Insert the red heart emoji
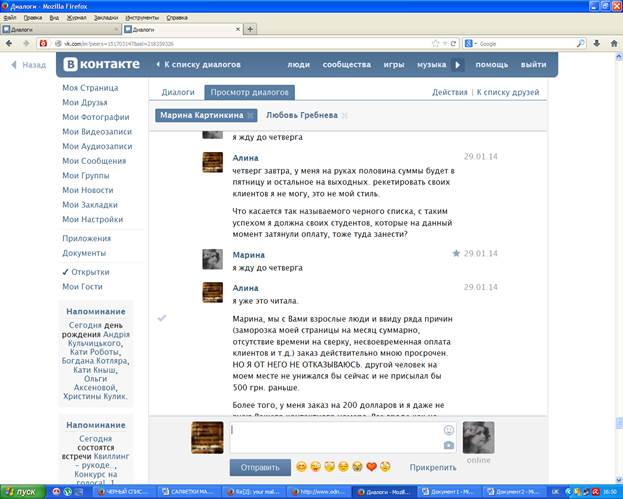623x499 pixels. [371, 467]
